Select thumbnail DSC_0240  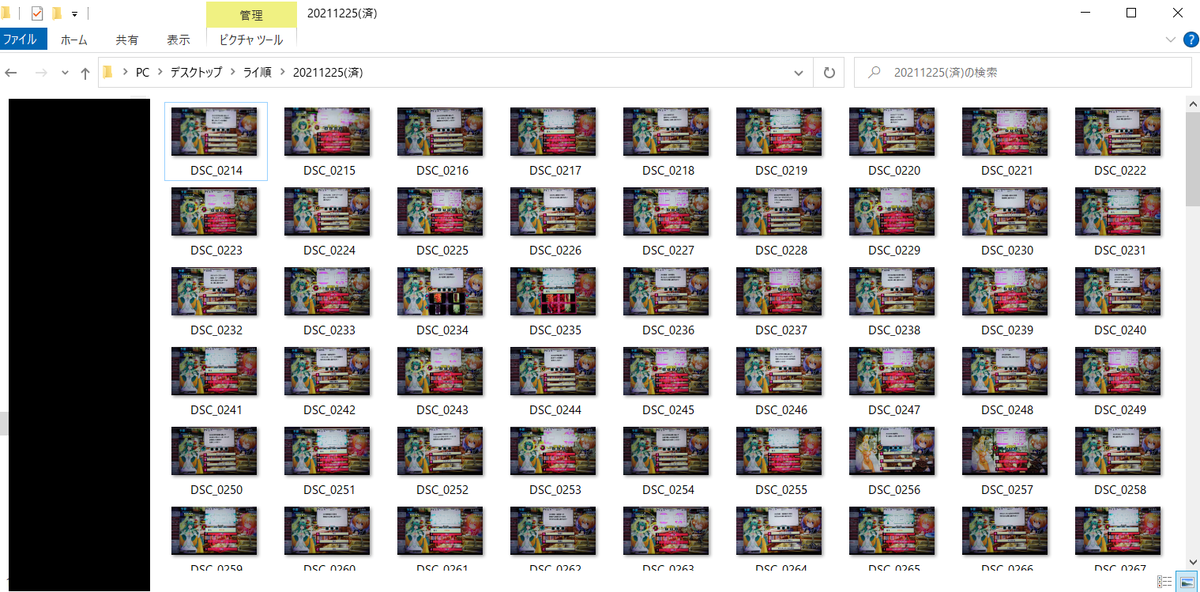click(x=1119, y=292)
